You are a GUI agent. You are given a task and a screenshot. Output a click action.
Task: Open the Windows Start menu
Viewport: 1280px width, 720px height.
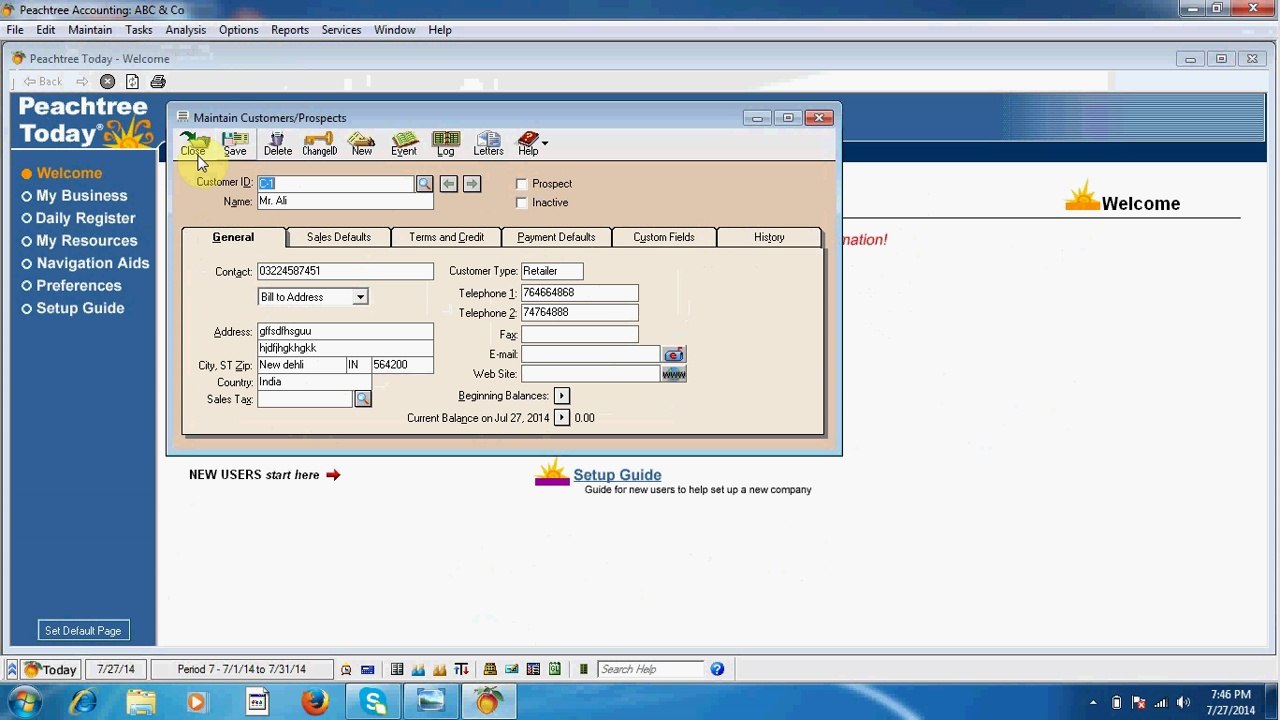pos(25,702)
